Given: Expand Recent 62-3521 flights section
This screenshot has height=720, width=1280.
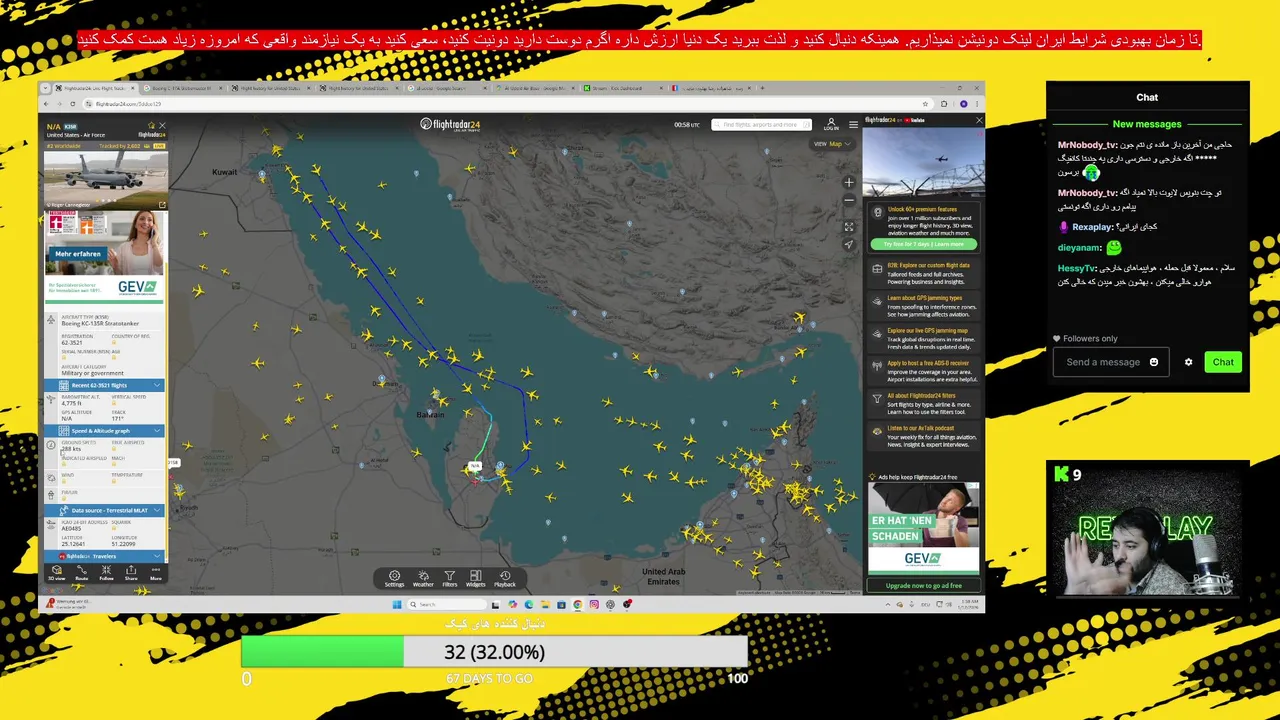Looking at the screenshot, I should [x=105, y=385].
